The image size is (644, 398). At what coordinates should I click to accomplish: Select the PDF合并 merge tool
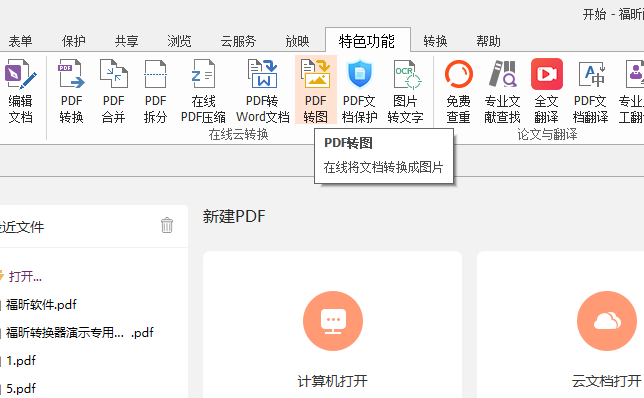(x=113, y=91)
